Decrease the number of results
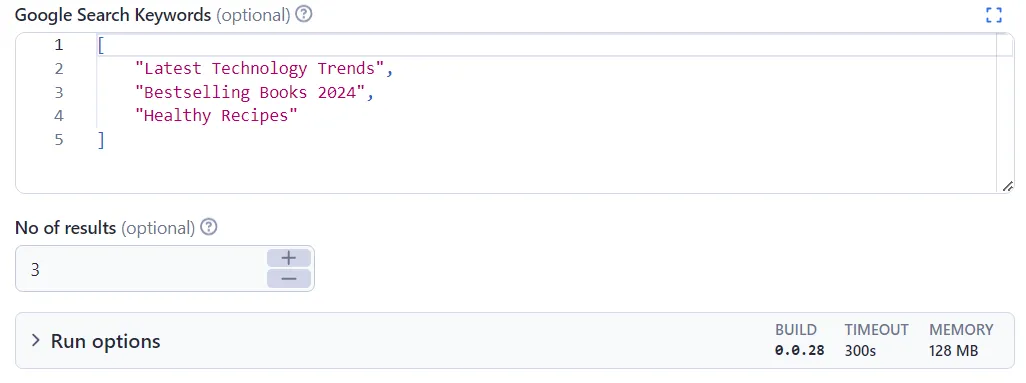Image resolution: width=1026 pixels, height=383 pixels. click(x=289, y=279)
